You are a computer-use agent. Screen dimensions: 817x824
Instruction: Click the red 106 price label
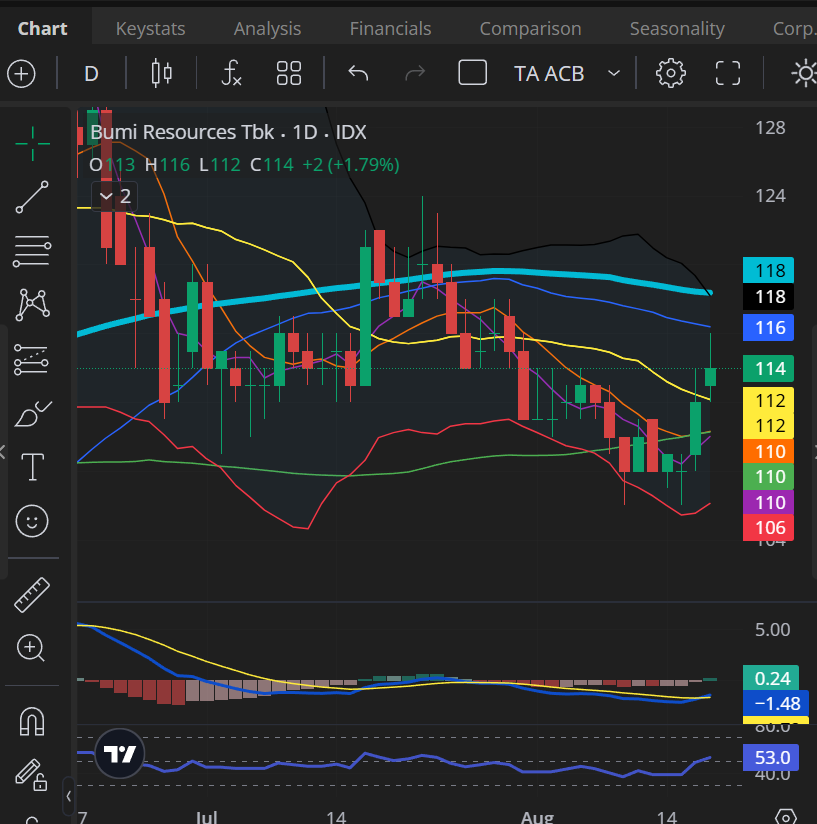pyautogui.click(x=768, y=528)
